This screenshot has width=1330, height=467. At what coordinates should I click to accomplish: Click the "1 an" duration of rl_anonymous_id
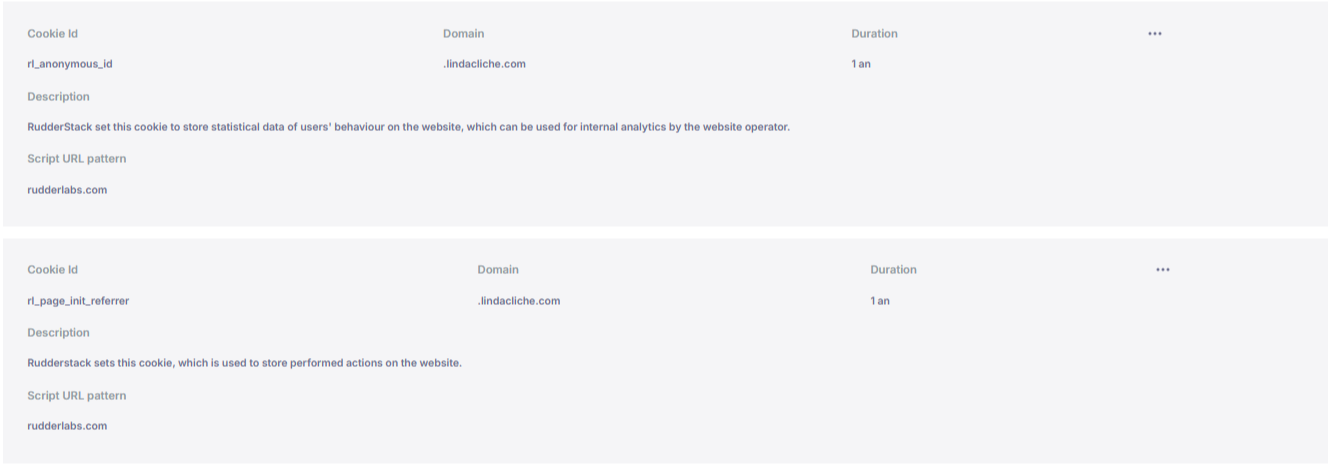coord(861,64)
